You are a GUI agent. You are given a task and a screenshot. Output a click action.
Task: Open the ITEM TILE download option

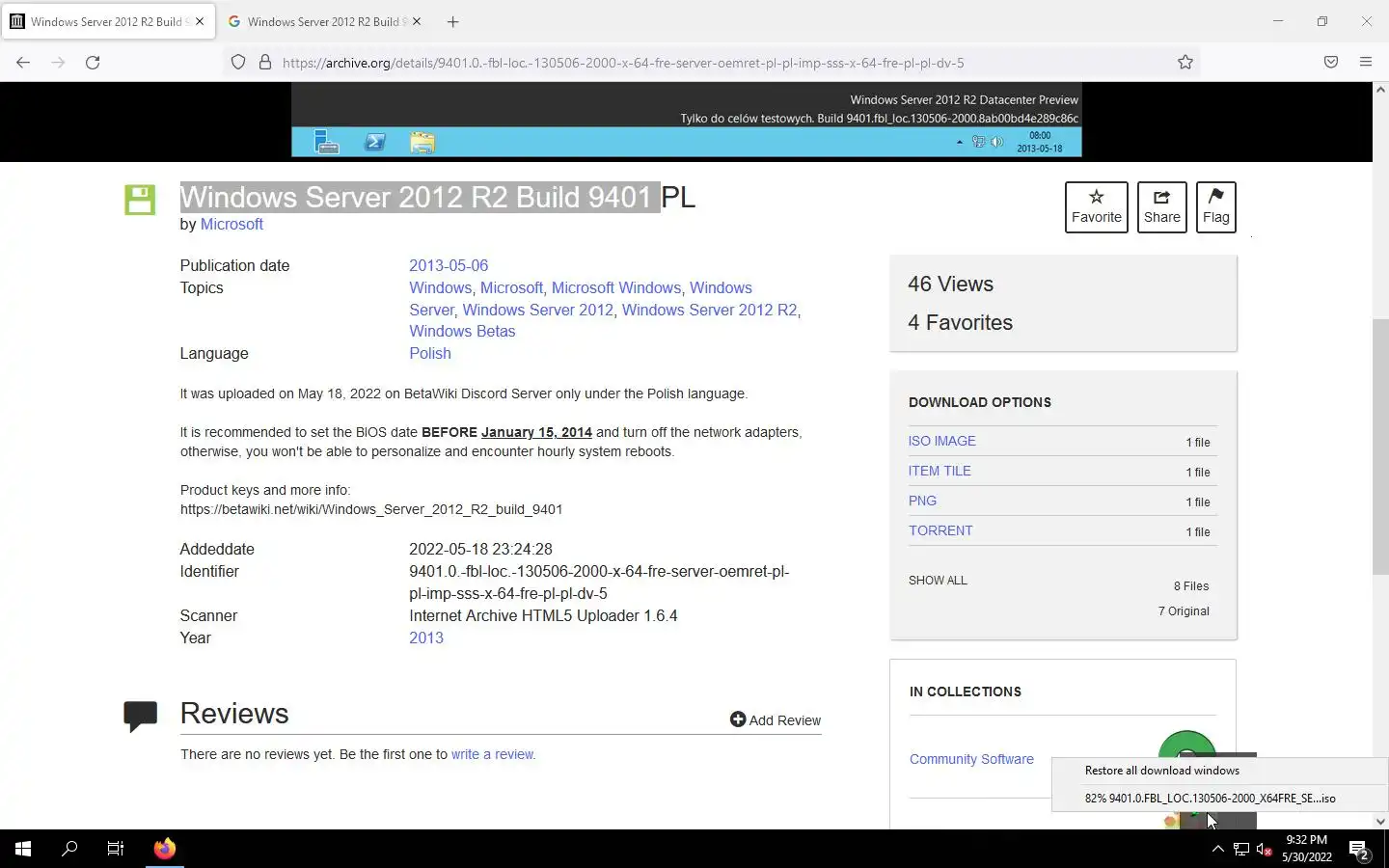(940, 471)
